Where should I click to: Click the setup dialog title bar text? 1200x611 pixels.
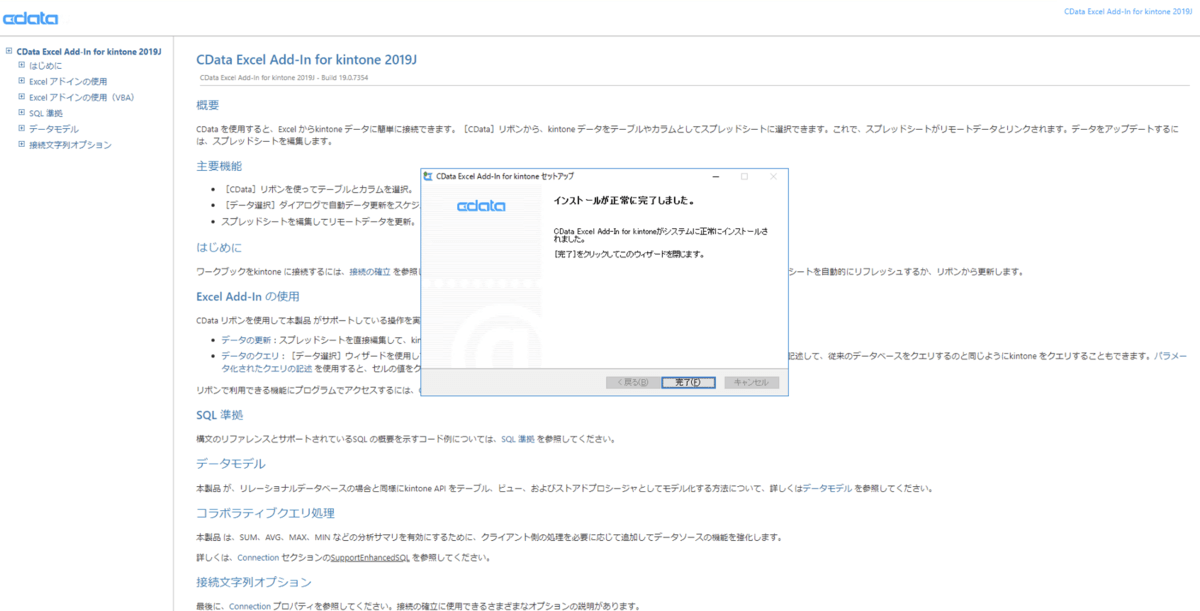505,176
